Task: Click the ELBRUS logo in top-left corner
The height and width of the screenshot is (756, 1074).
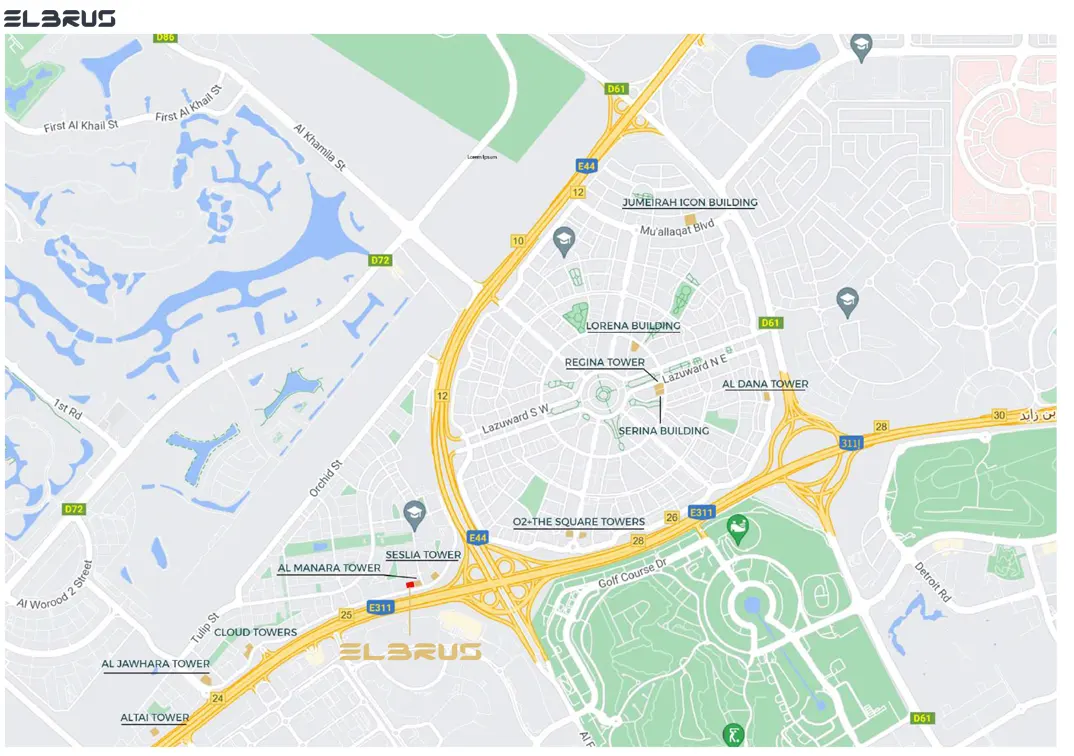Action: 60,18
